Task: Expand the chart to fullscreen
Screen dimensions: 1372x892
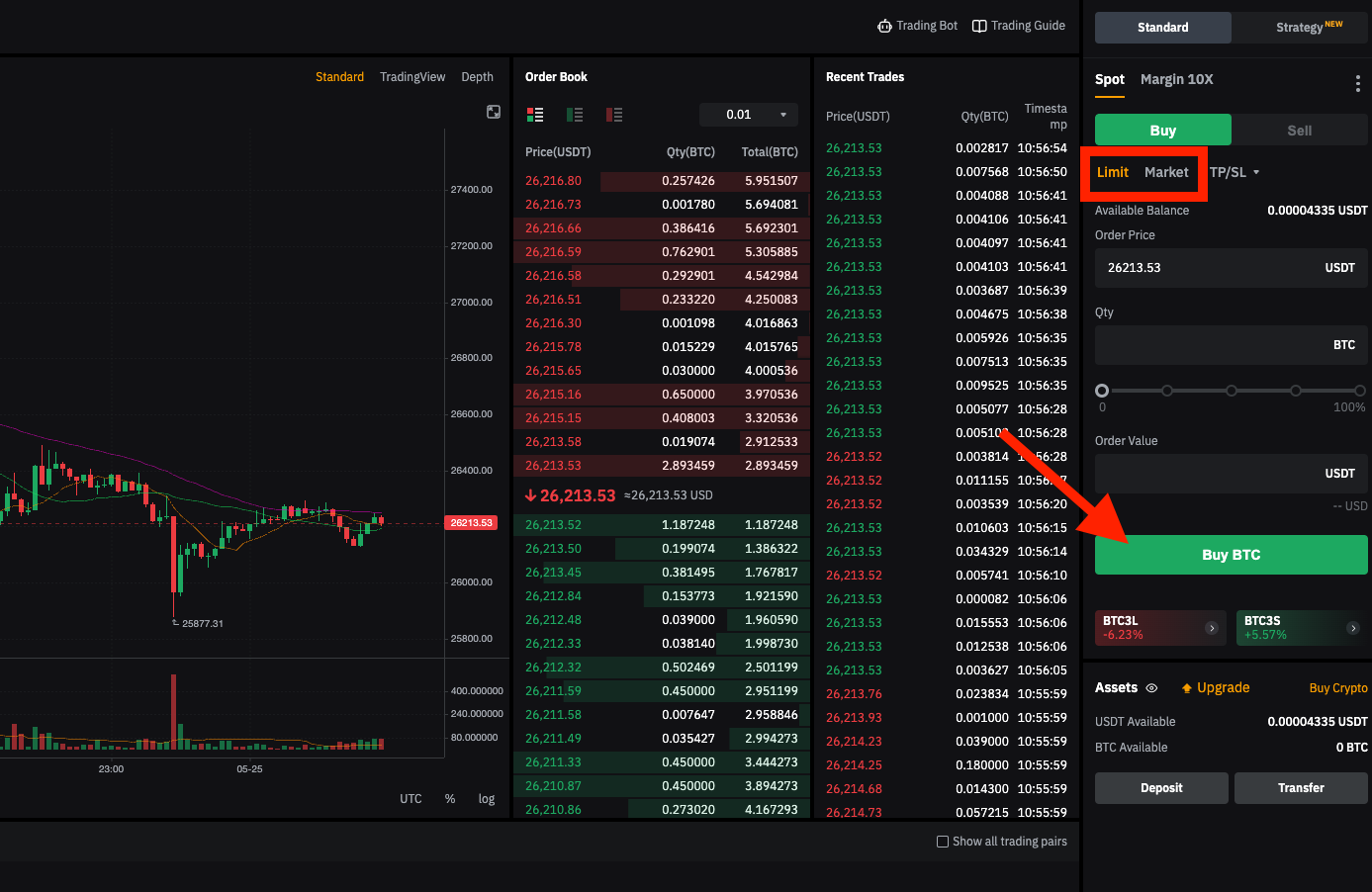Action: pyautogui.click(x=494, y=112)
